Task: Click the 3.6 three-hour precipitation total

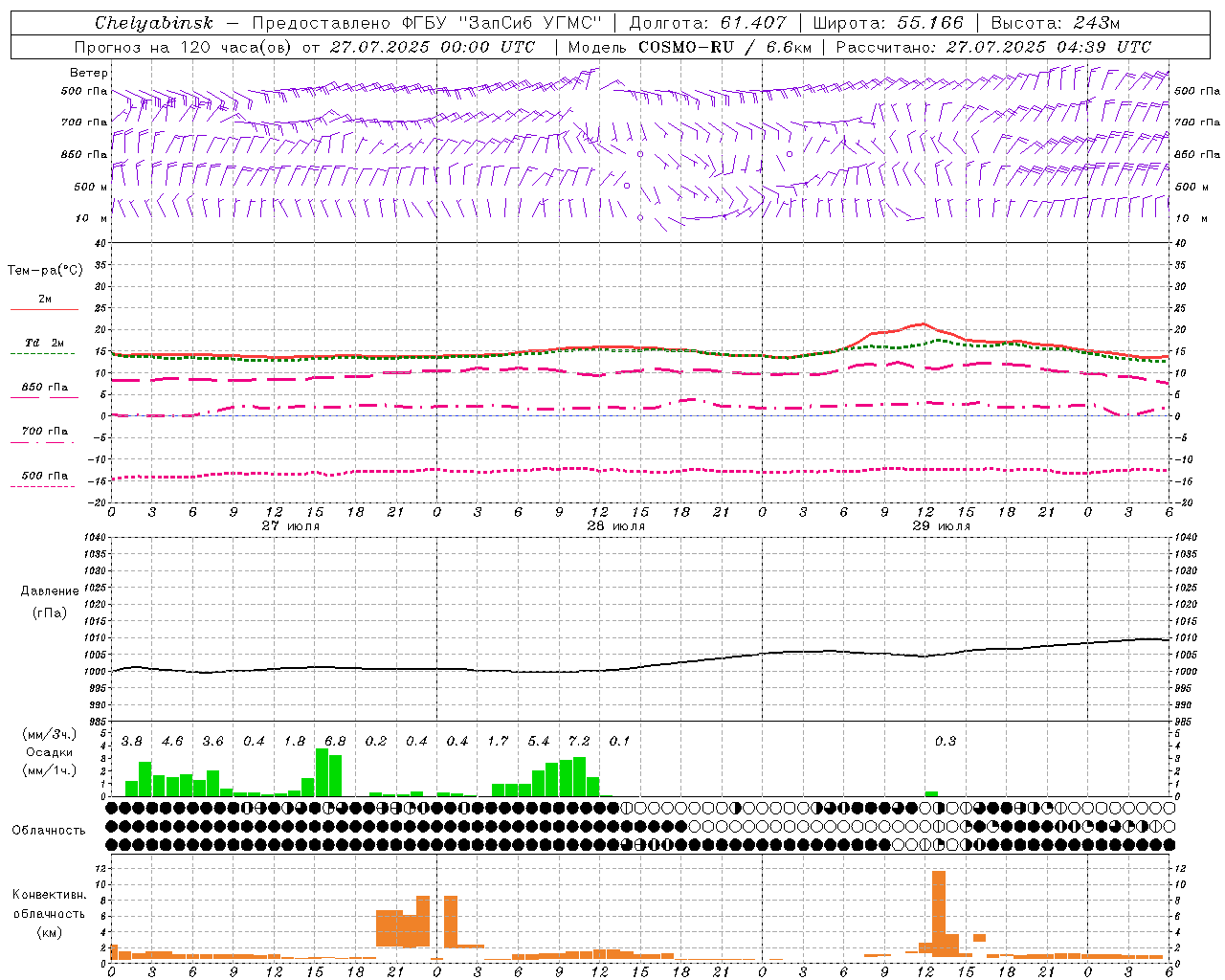Action: tap(212, 742)
